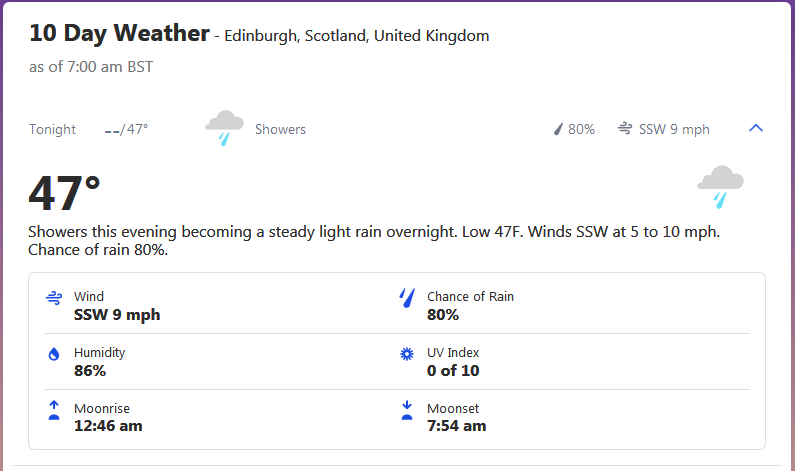Click the 7:54 am moonset time
Image resolution: width=795 pixels, height=471 pixels.
(456, 426)
